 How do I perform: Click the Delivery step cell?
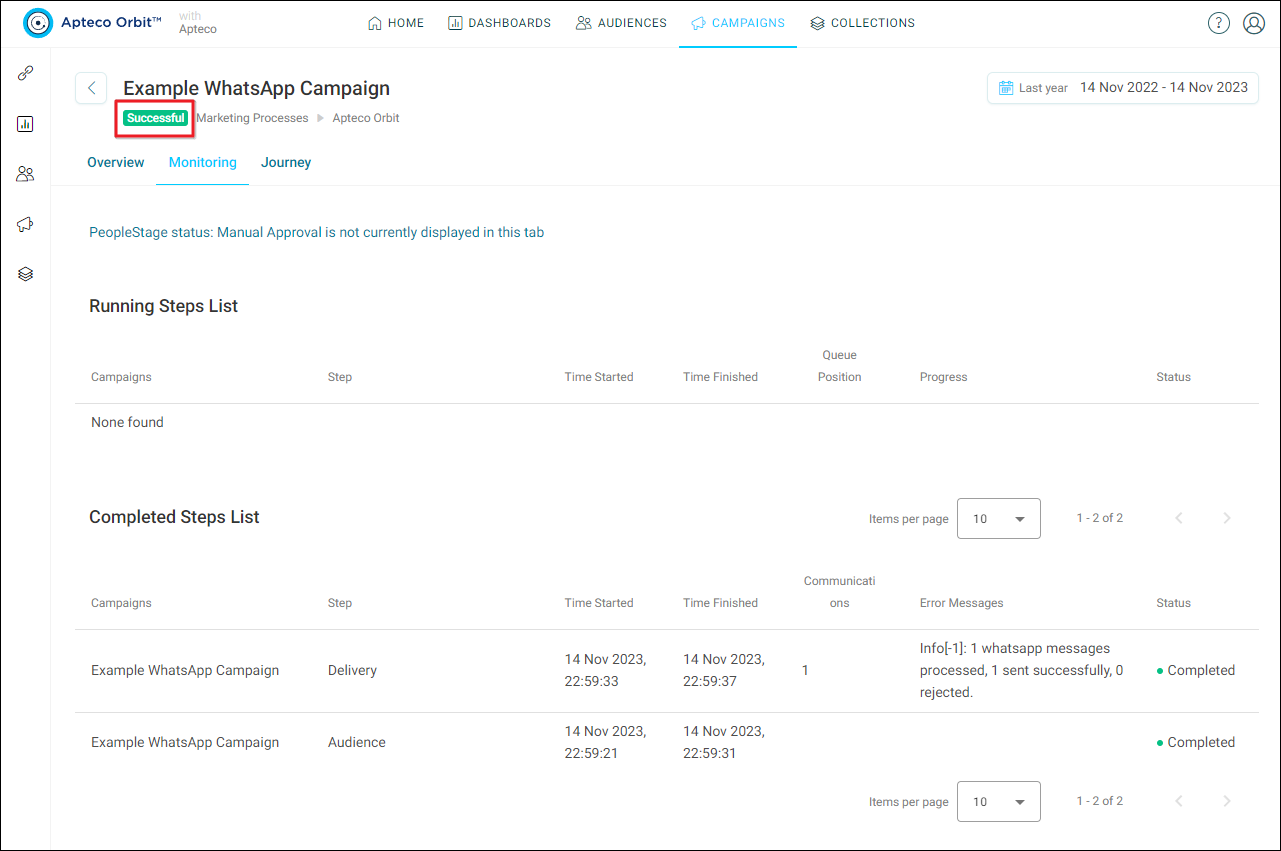click(x=352, y=670)
